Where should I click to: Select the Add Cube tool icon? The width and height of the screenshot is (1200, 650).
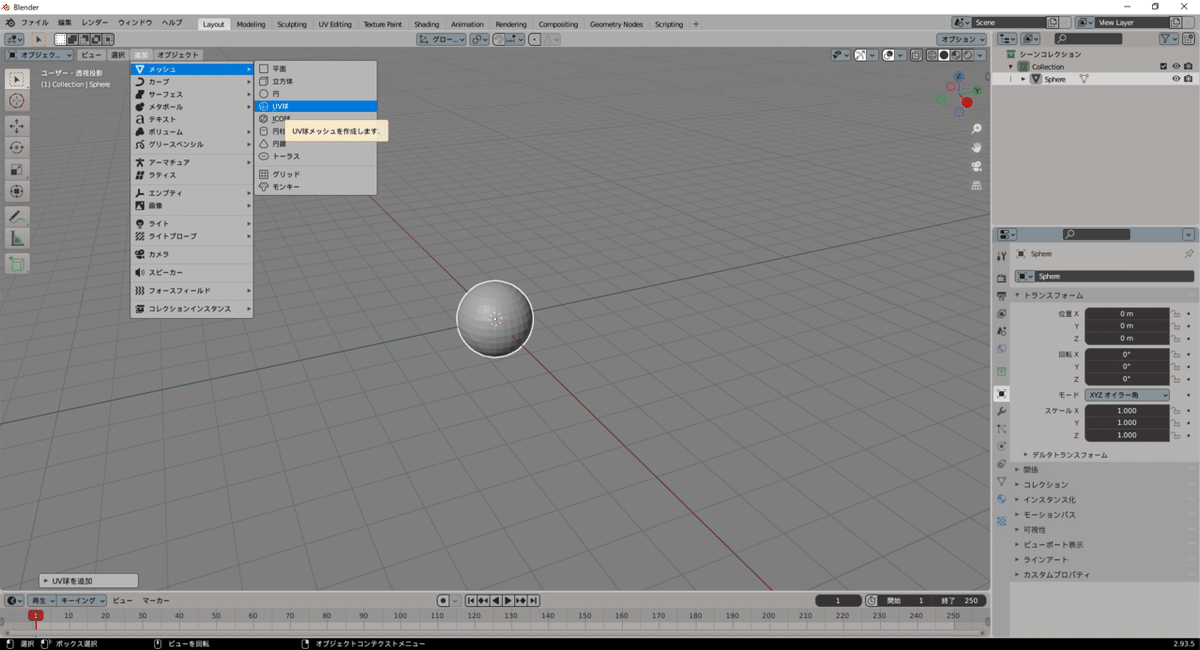click(x=17, y=263)
